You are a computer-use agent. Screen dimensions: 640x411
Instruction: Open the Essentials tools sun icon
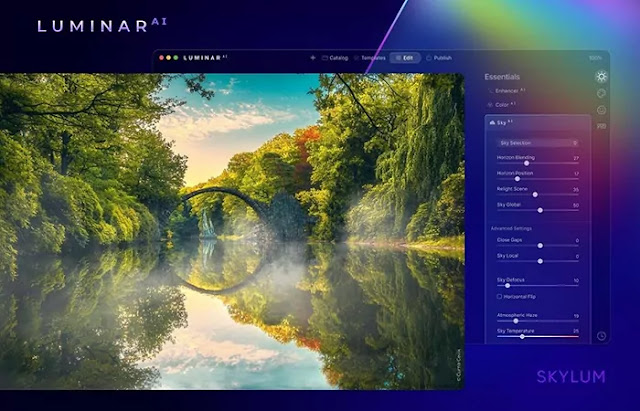601,76
